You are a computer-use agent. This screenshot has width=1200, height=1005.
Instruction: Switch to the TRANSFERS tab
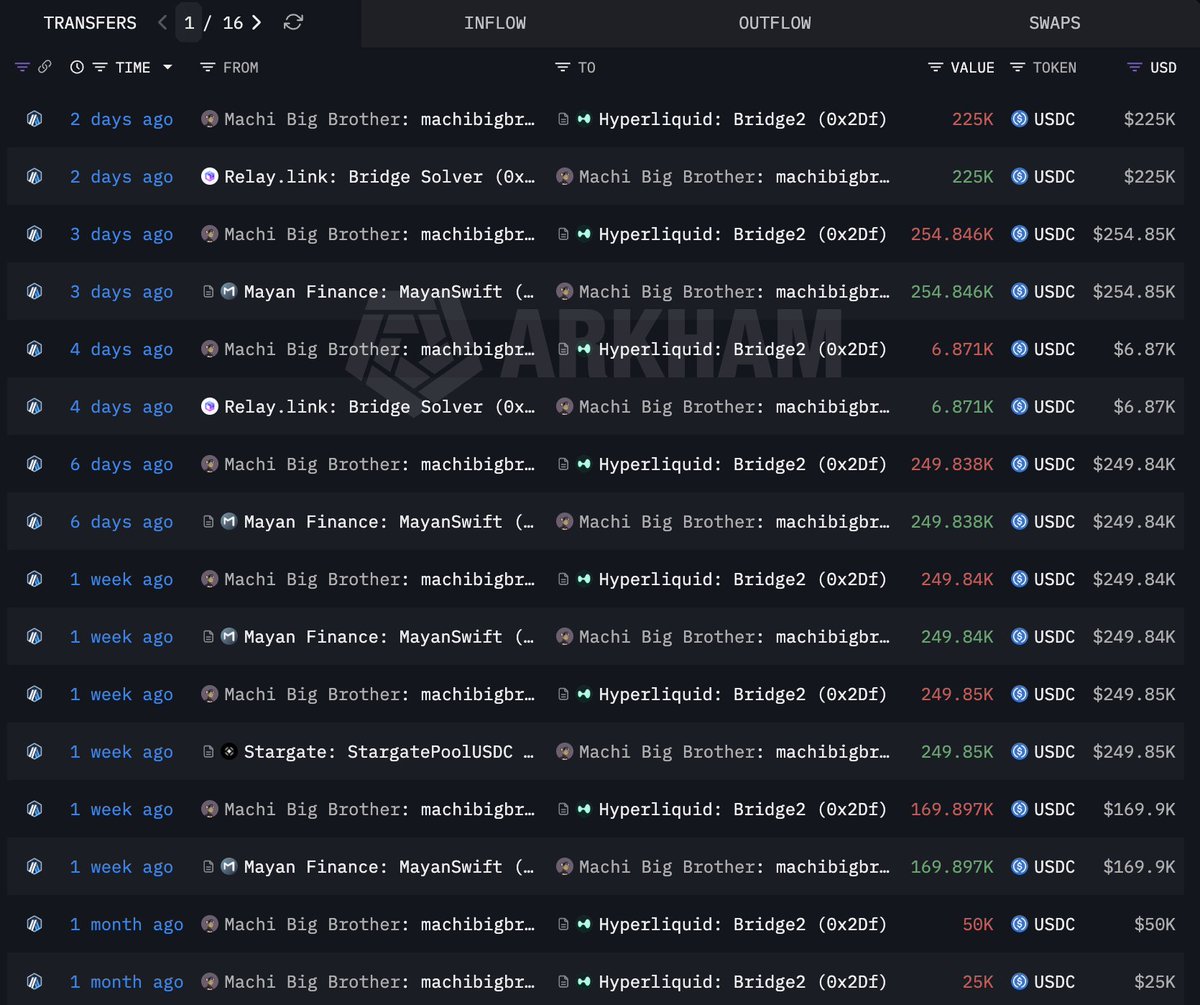90,22
